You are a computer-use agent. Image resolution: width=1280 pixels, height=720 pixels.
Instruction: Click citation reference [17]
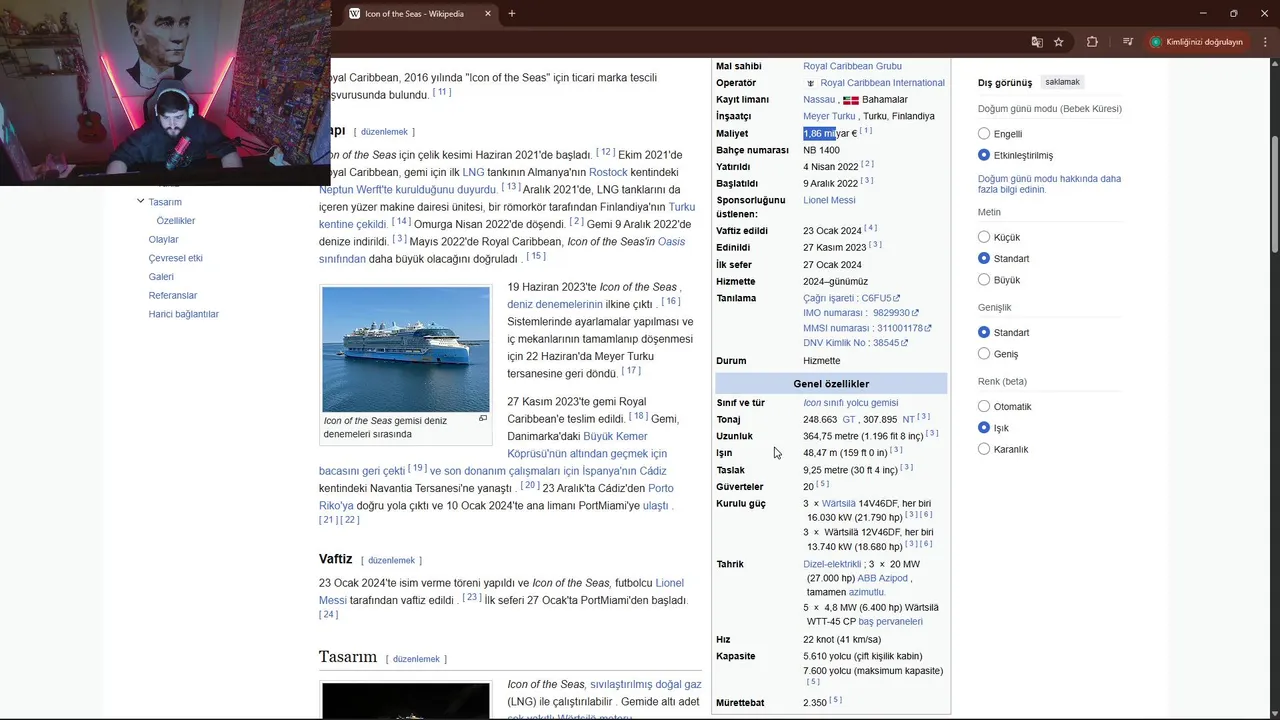[631, 371]
